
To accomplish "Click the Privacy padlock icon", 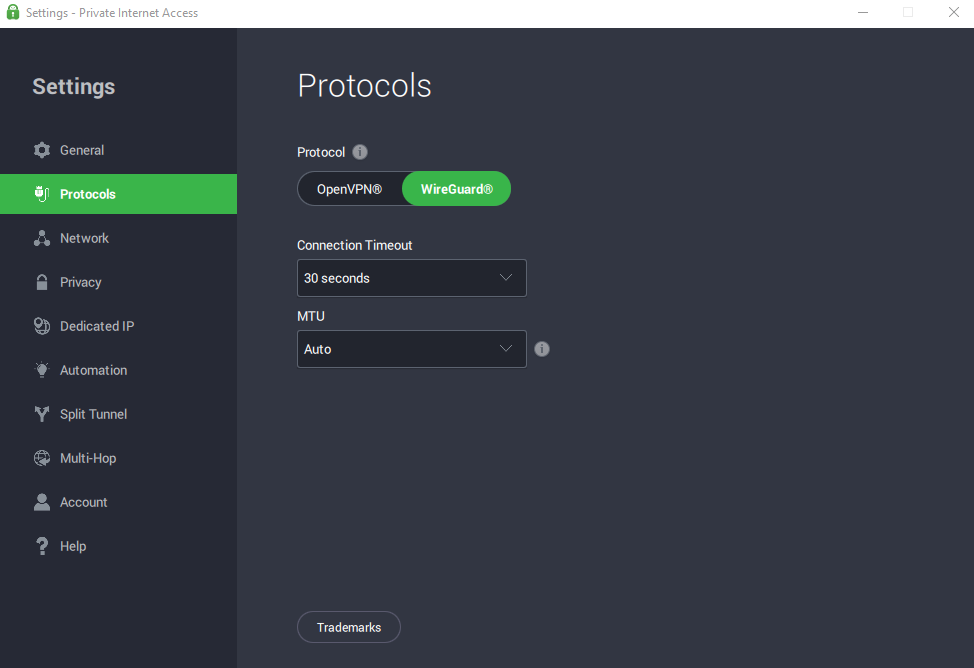I will click(42, 282).
